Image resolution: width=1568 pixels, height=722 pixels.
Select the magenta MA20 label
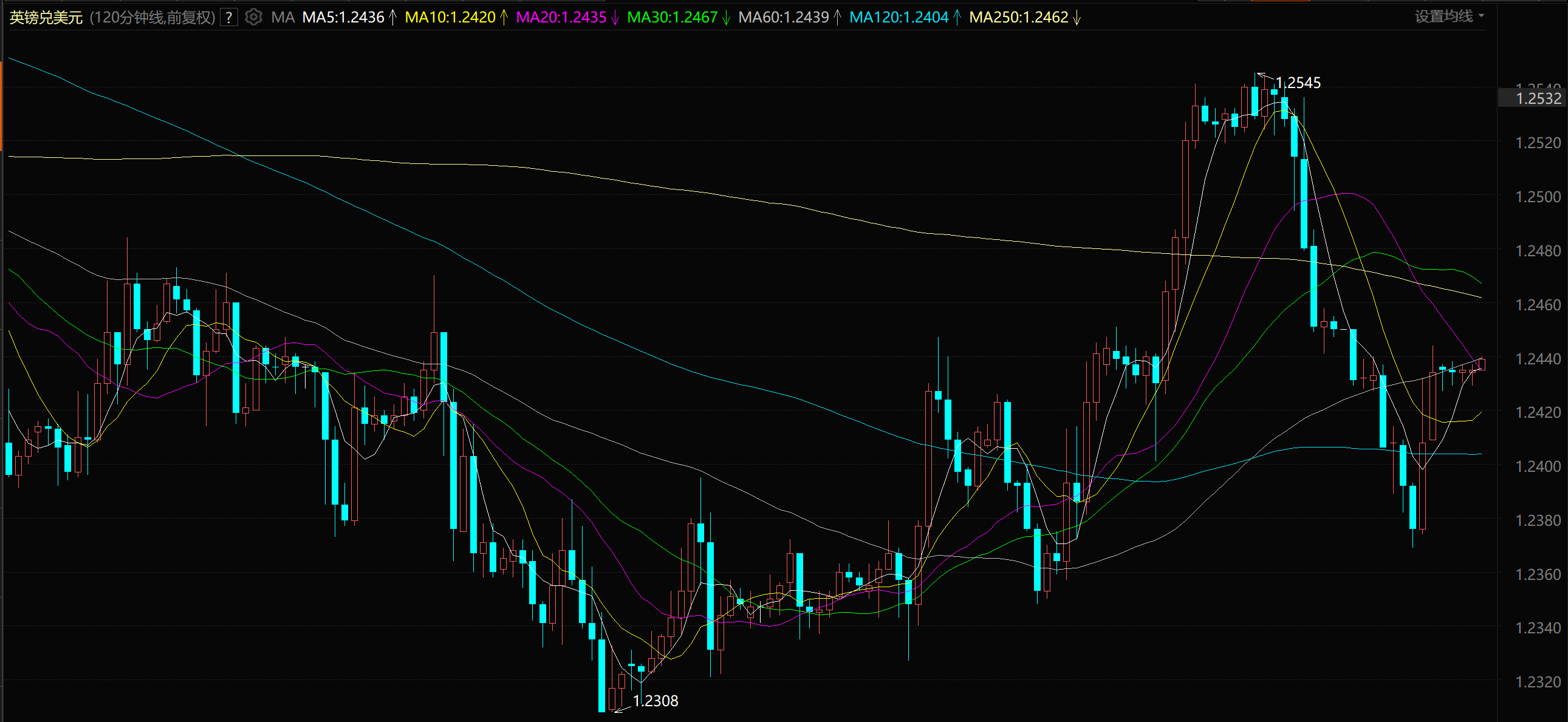[561, 17]
